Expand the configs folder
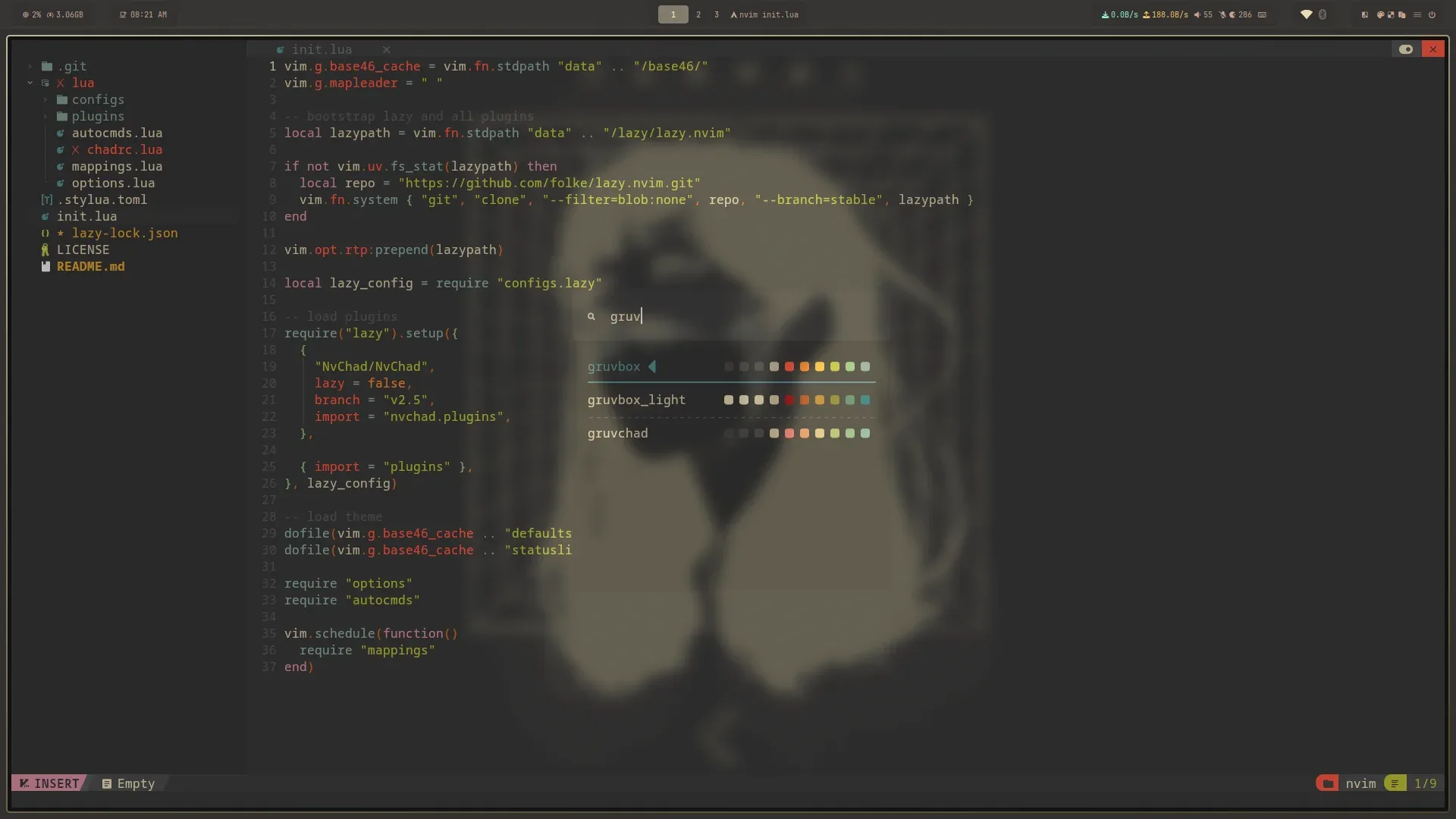Viewport: 1456px width, 819px height. pos(45,99)
